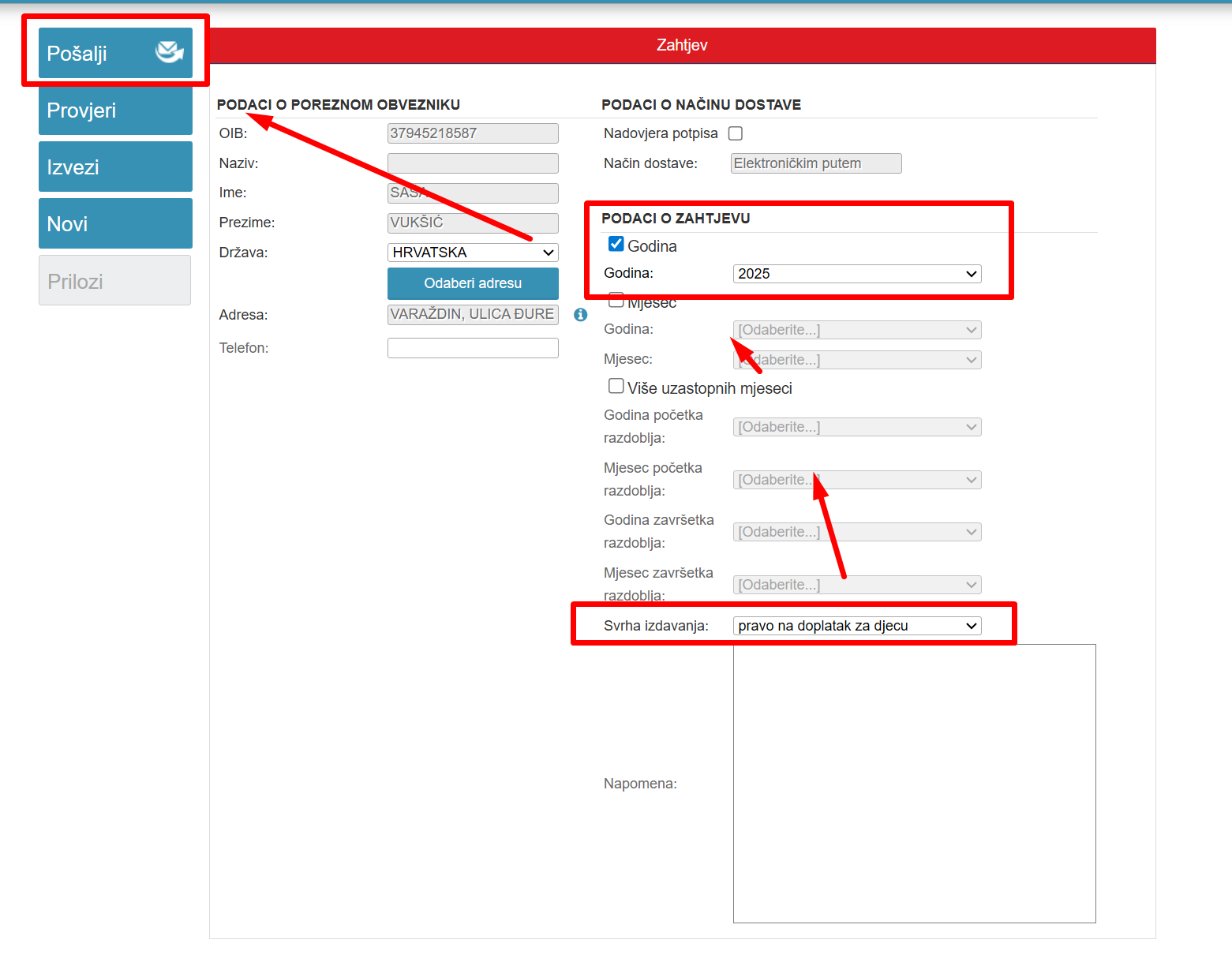Enable the Nadovjera potpisa checkbox
The image size is (1232, 977).
click(x=736, y=133)
